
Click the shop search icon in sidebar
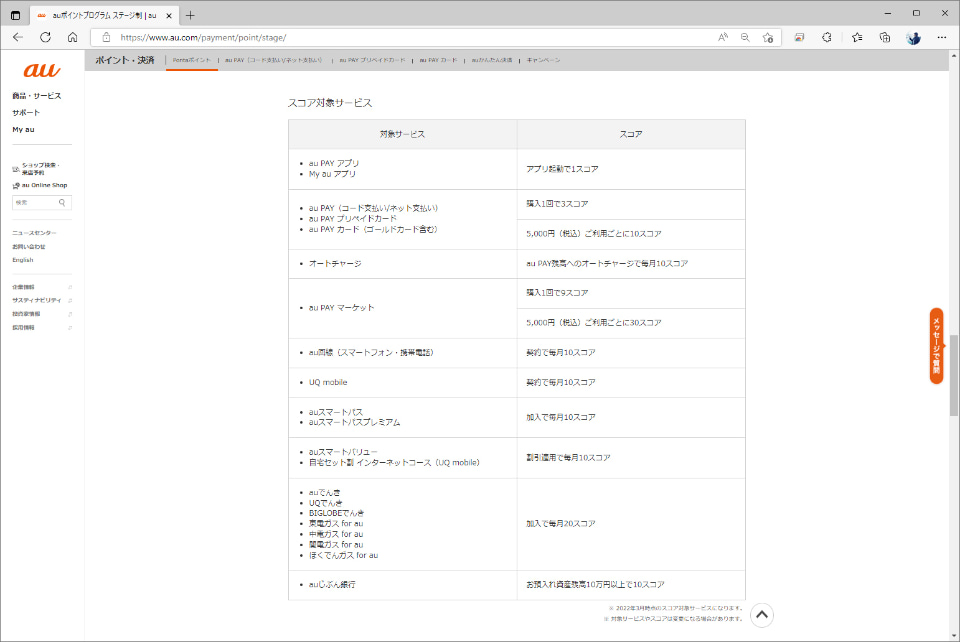[16, 169]
